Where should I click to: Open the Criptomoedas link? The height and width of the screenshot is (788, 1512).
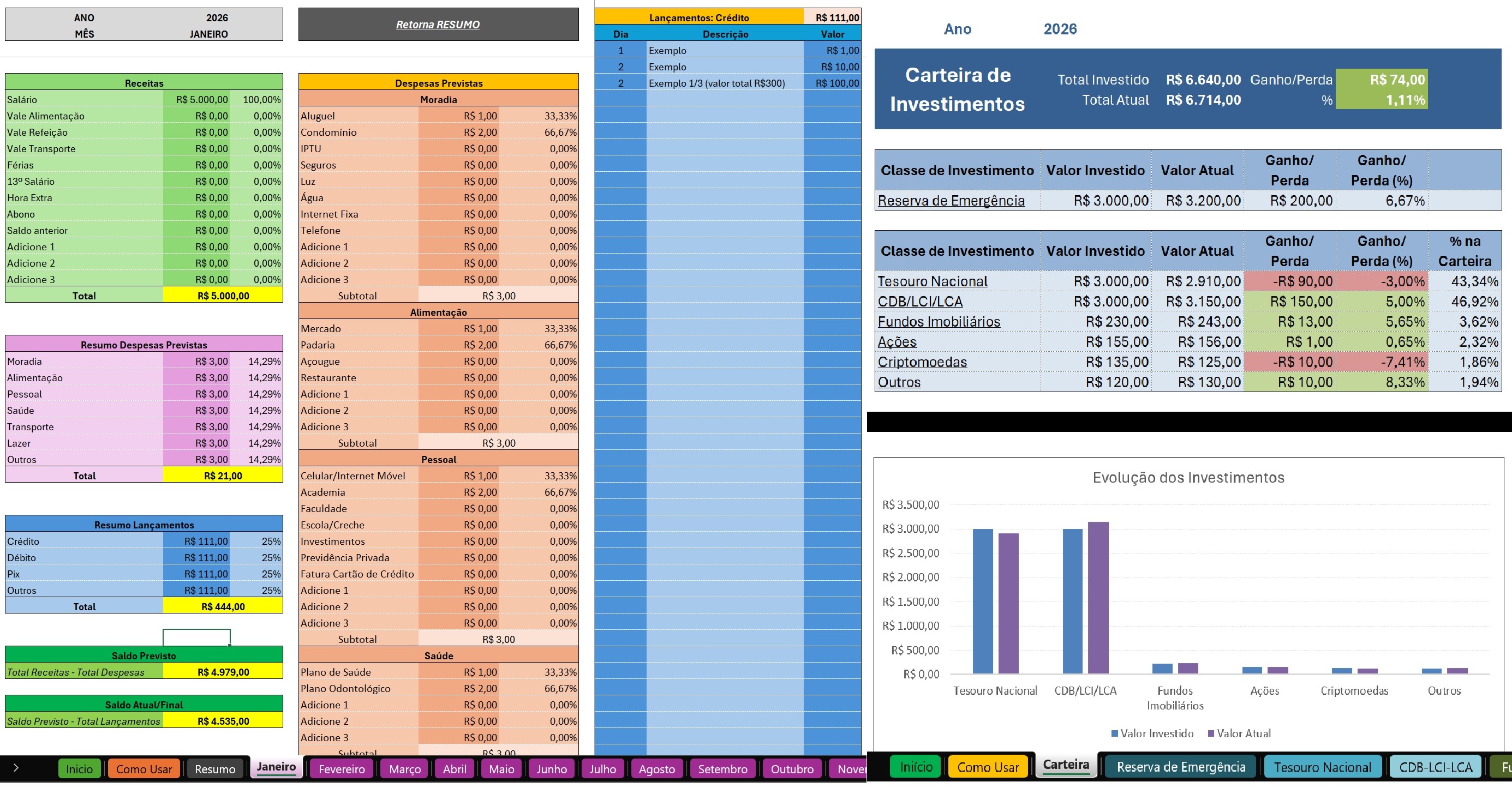922,362
